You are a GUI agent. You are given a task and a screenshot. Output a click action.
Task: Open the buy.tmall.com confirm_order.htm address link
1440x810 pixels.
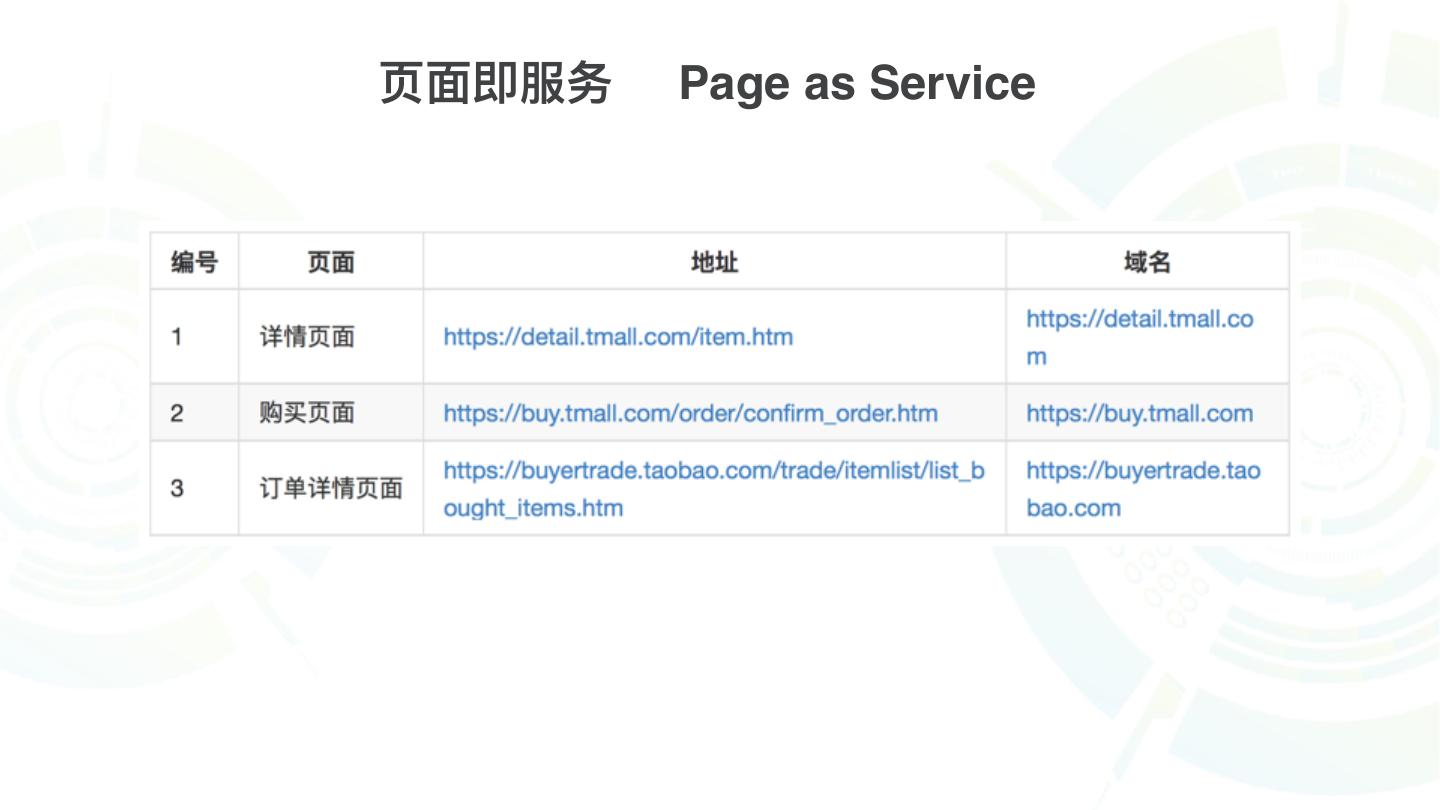(x=690, y=413)
